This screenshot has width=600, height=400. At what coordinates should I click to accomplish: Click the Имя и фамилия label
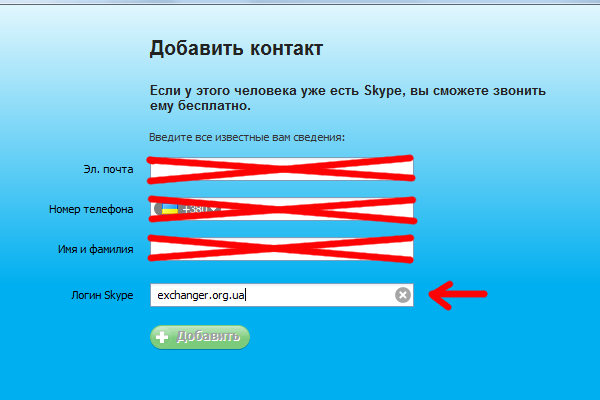coord(96,249)
